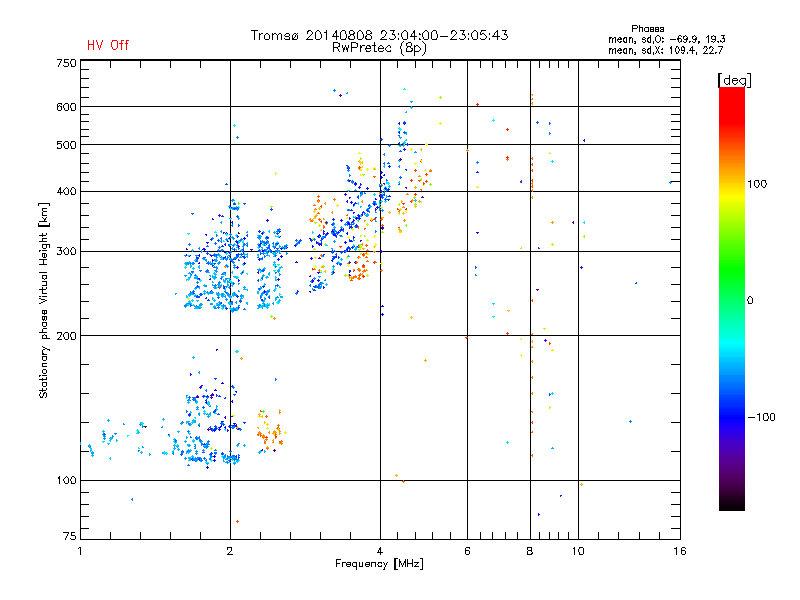This screenshot has width=800, height=600.
Task: Click the plot title 'Tromsø 20140808 23:04:00-23:05:43'
Action: 379,35
